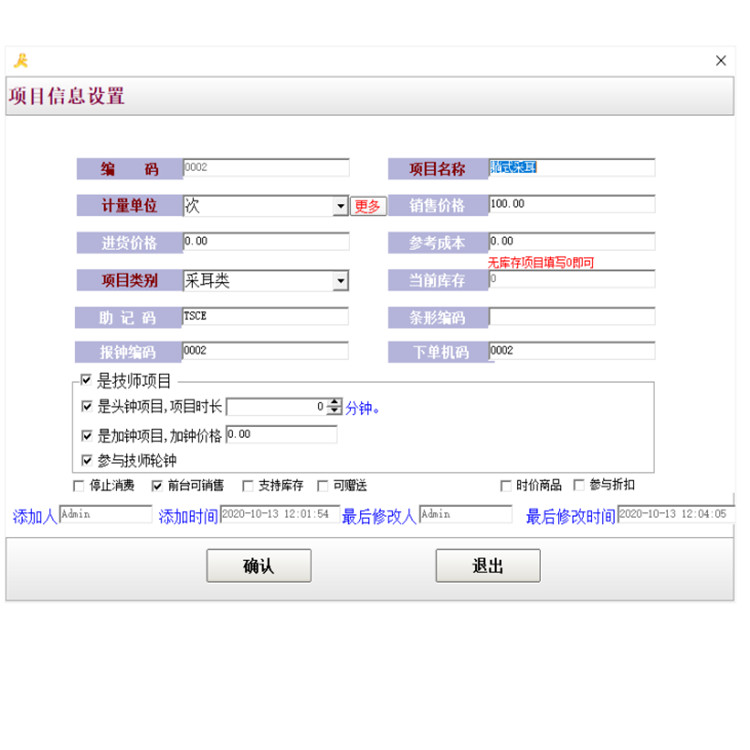Uncheck 参与技师轮钟 checkbox

pos(87,461)
